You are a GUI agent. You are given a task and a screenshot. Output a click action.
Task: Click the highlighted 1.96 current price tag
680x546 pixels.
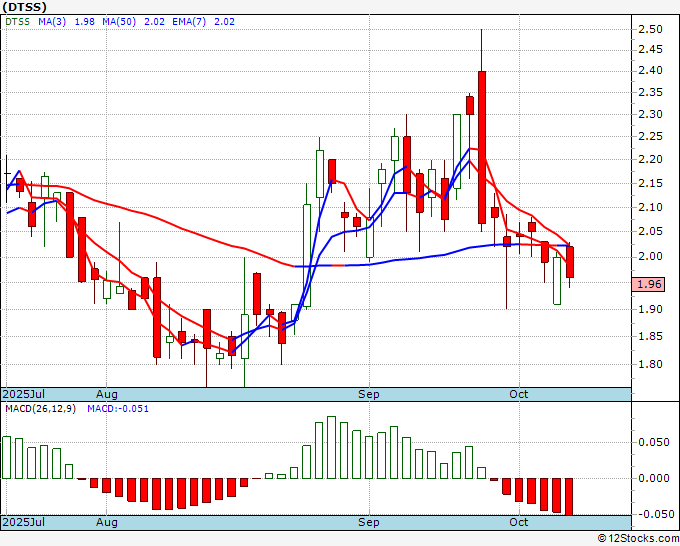tap(648, 284)
